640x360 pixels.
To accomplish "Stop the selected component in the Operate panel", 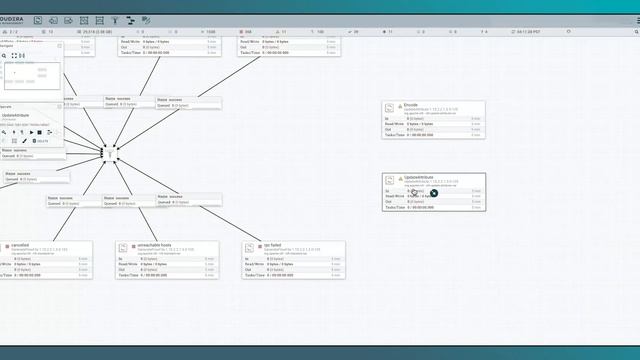I will [40, 132].
